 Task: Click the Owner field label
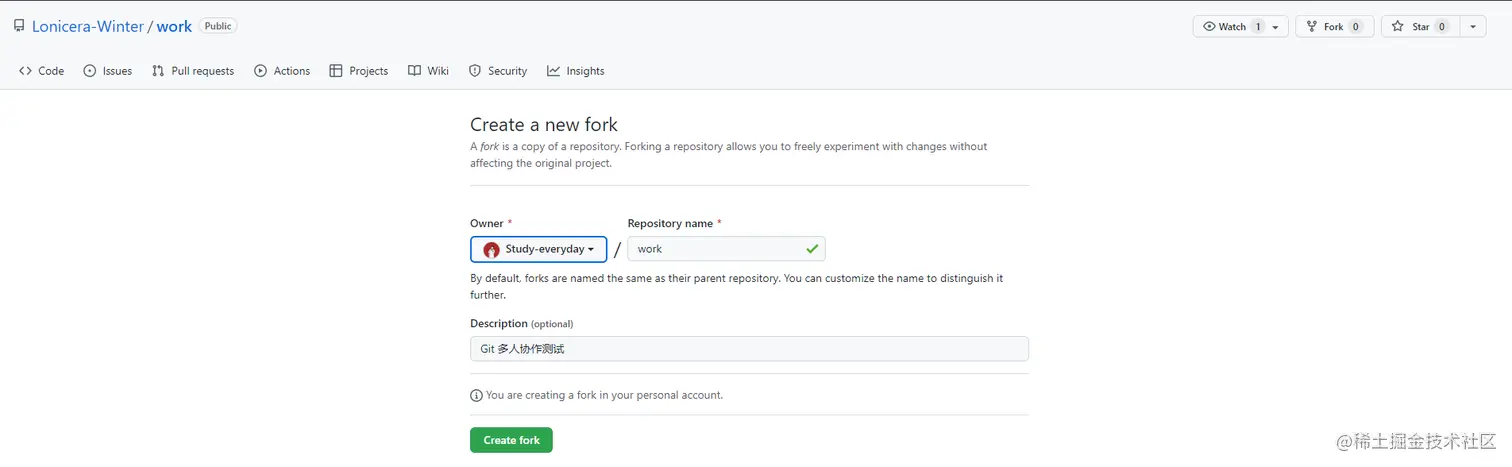487,223
